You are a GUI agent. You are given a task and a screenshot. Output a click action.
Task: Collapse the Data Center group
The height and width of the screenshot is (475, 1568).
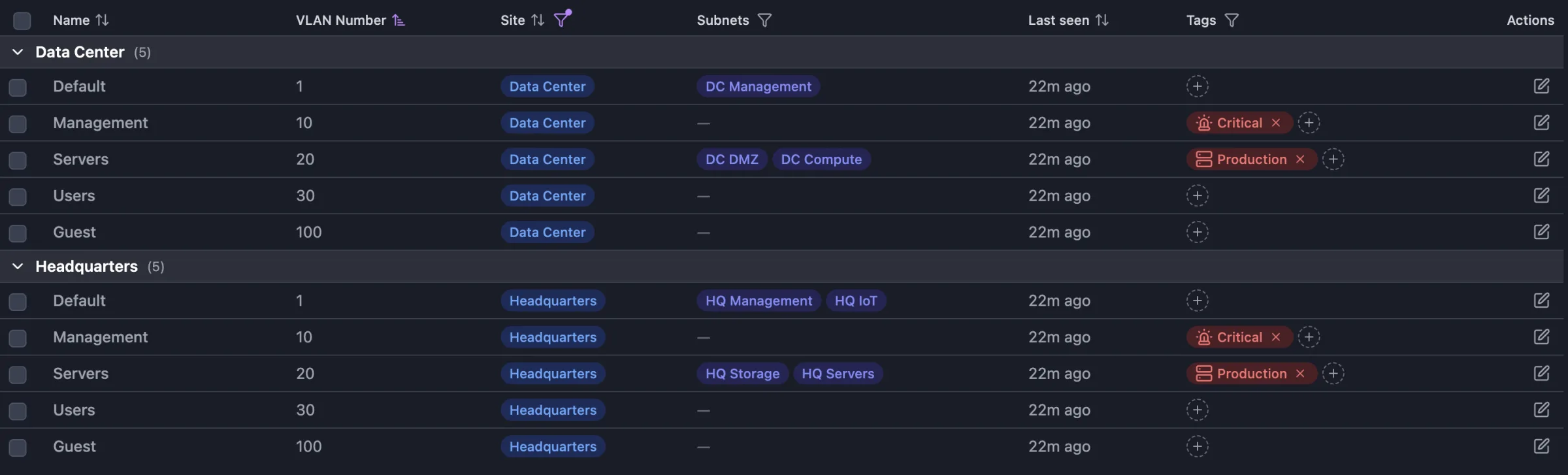coord(18,52)
